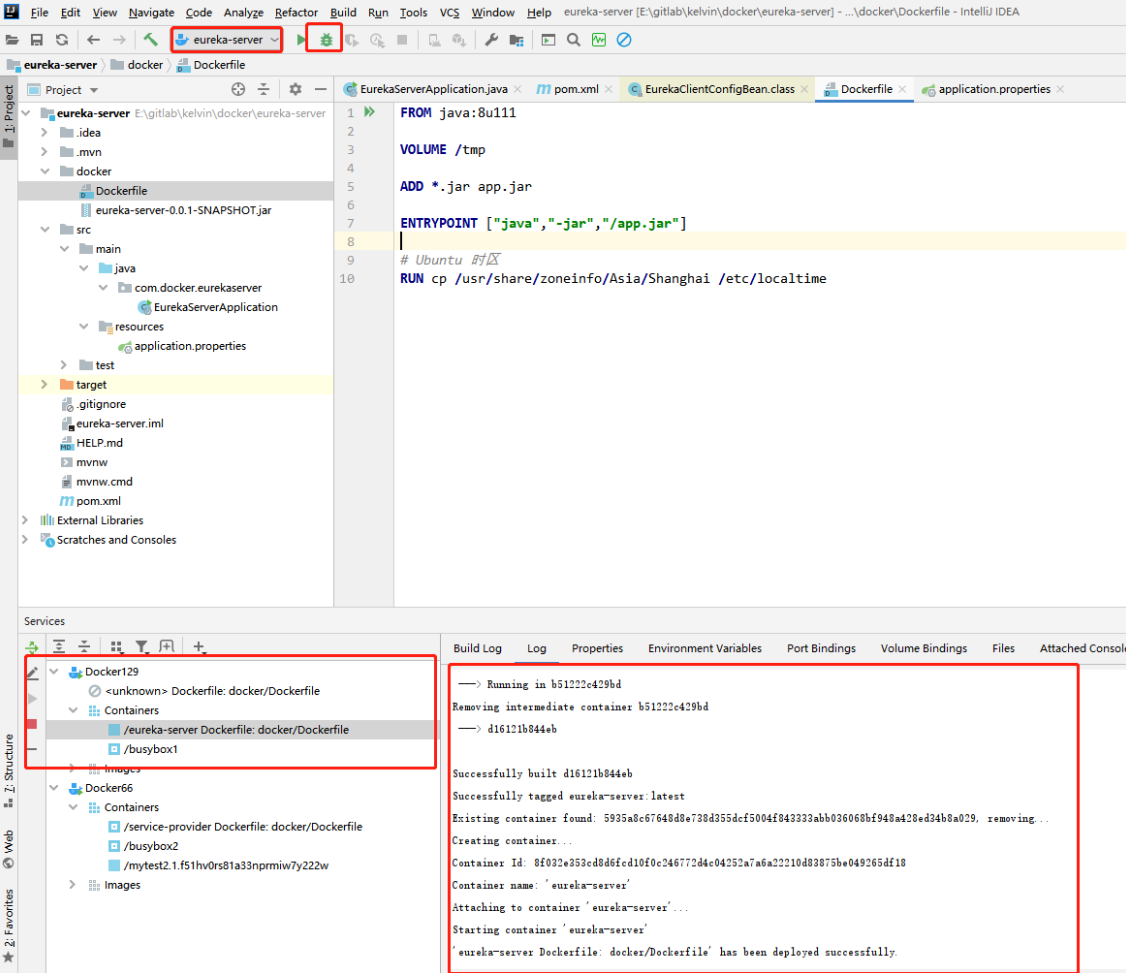This screenshot has width=1126, height=973.
Task: Expand the .idea folder
Action: pos(45,132)
